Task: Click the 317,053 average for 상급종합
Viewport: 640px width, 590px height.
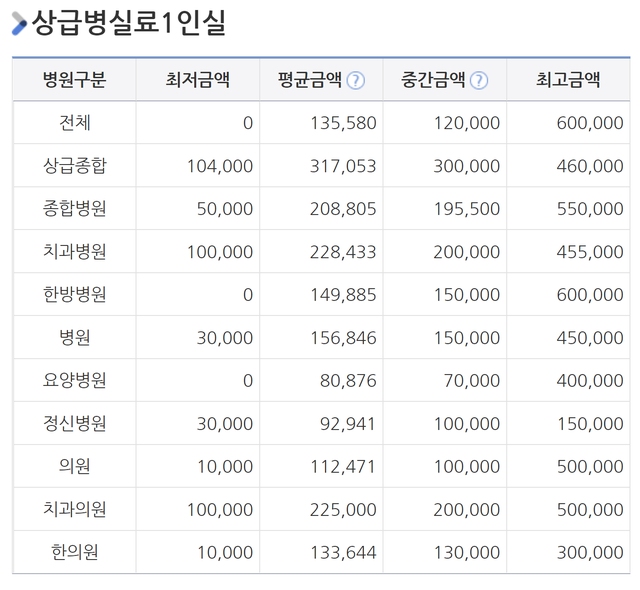Action: click(343, 166)
